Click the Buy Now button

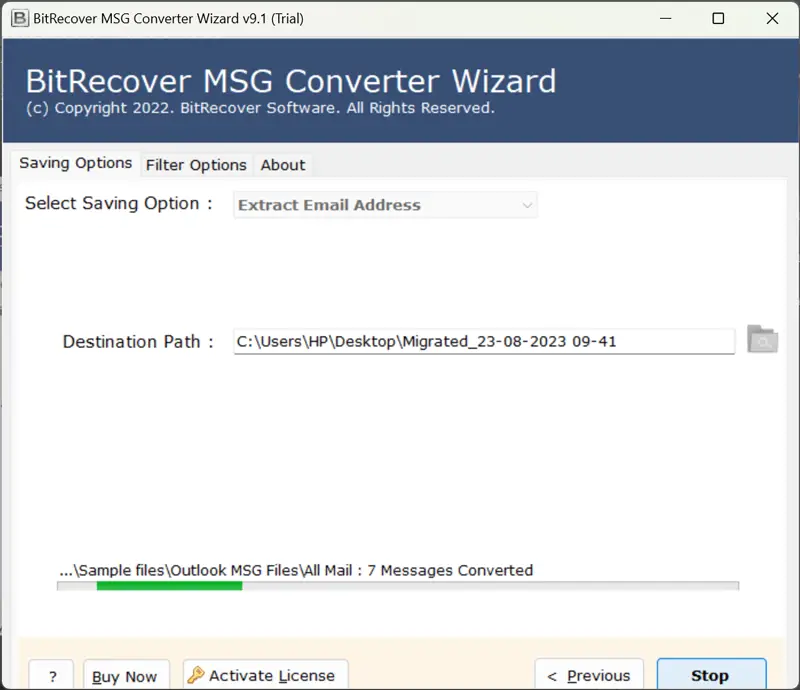[x=125, y=676]
